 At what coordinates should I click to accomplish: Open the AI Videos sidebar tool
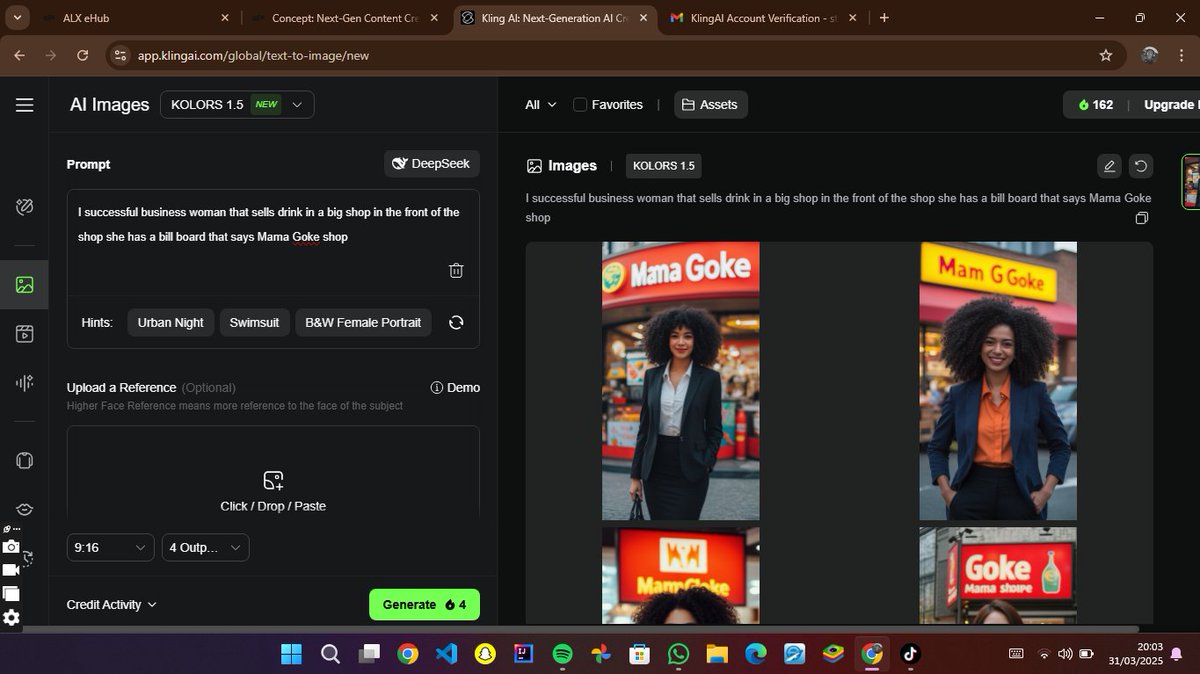click(x=25, y=334)
